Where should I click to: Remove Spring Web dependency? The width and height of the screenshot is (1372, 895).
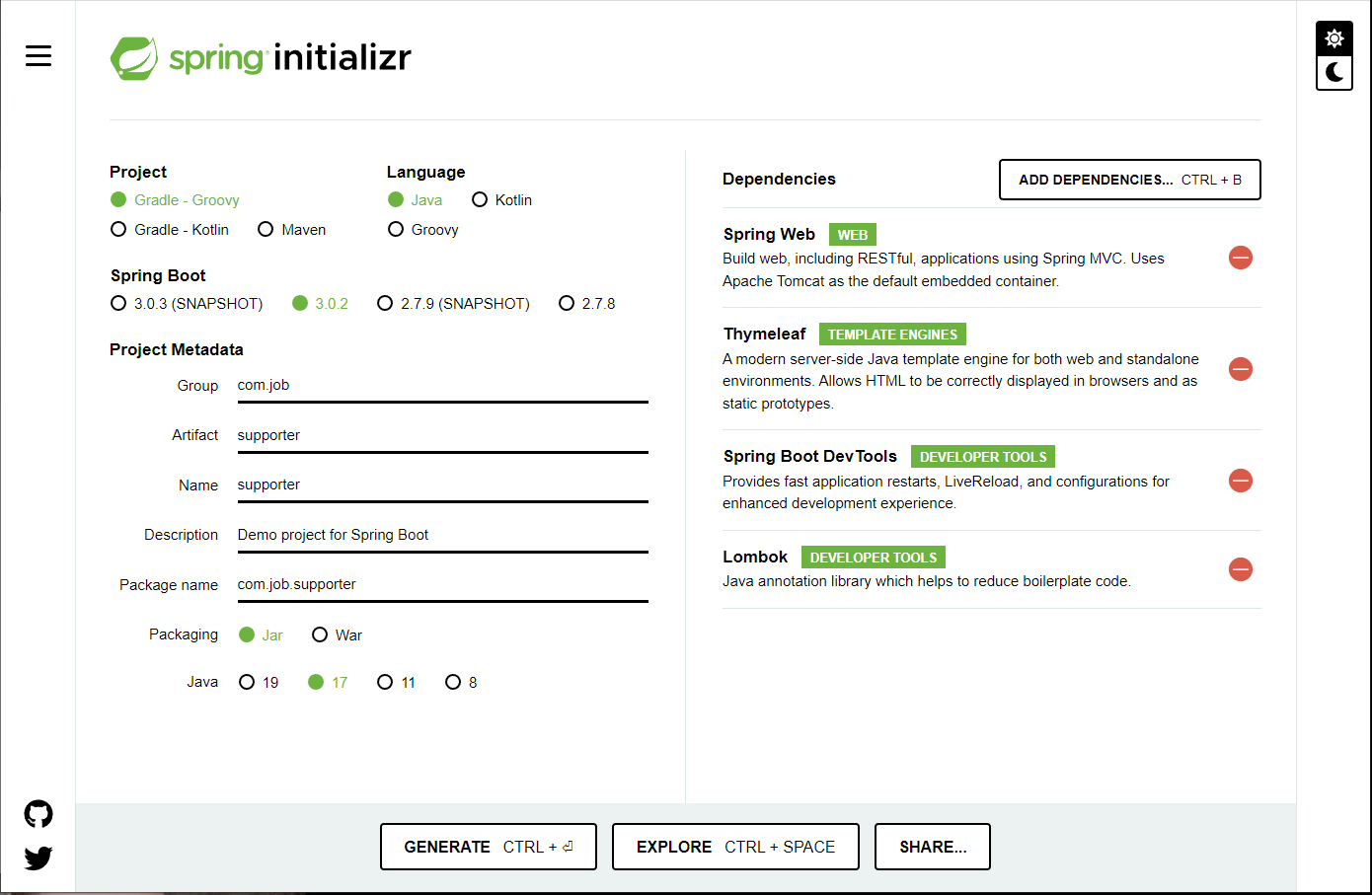click(1241, 258)
